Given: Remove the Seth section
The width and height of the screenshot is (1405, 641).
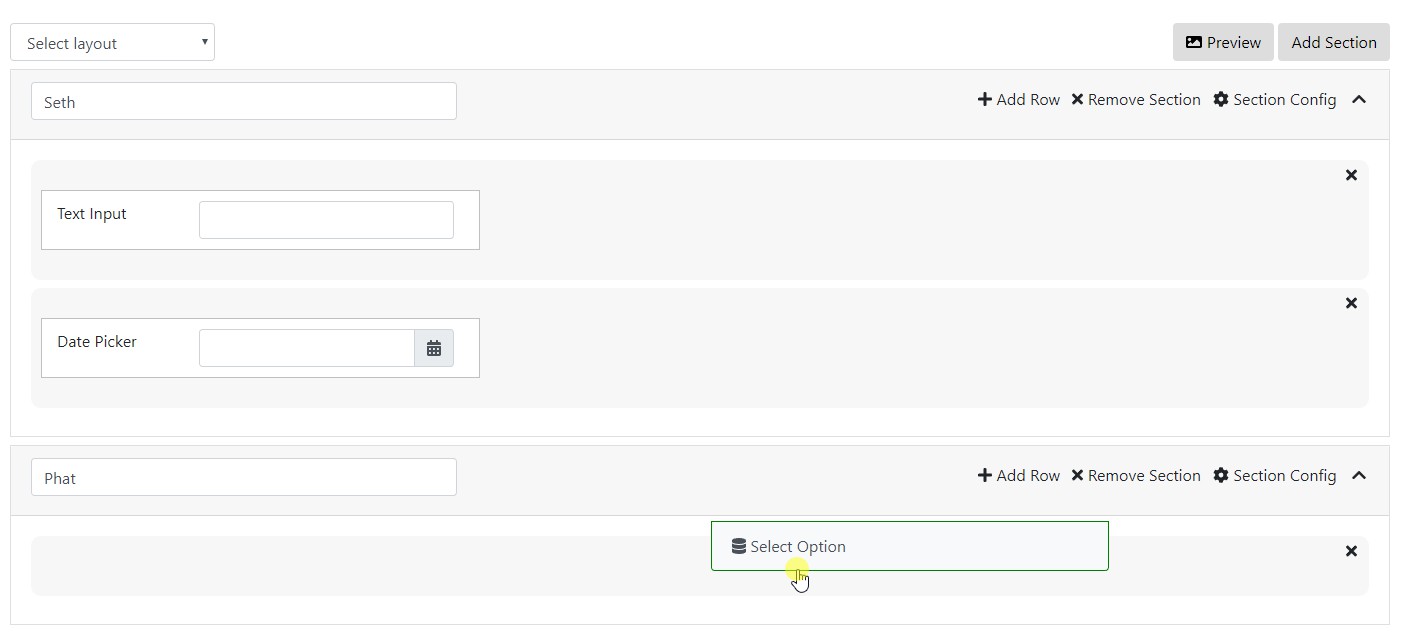Looking at the screenshot, I should point(1136,100).
